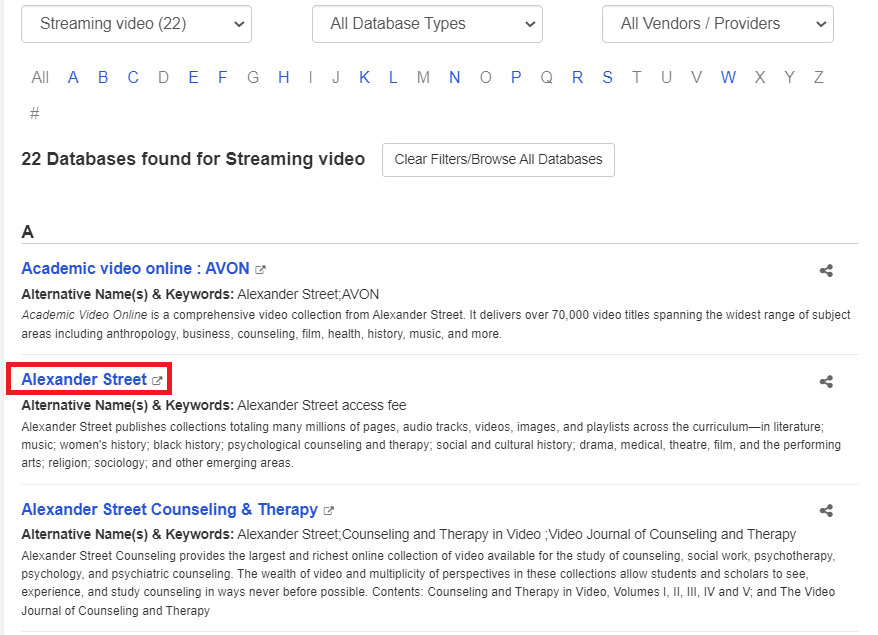Filter databases by letter F

pos(222,77)
